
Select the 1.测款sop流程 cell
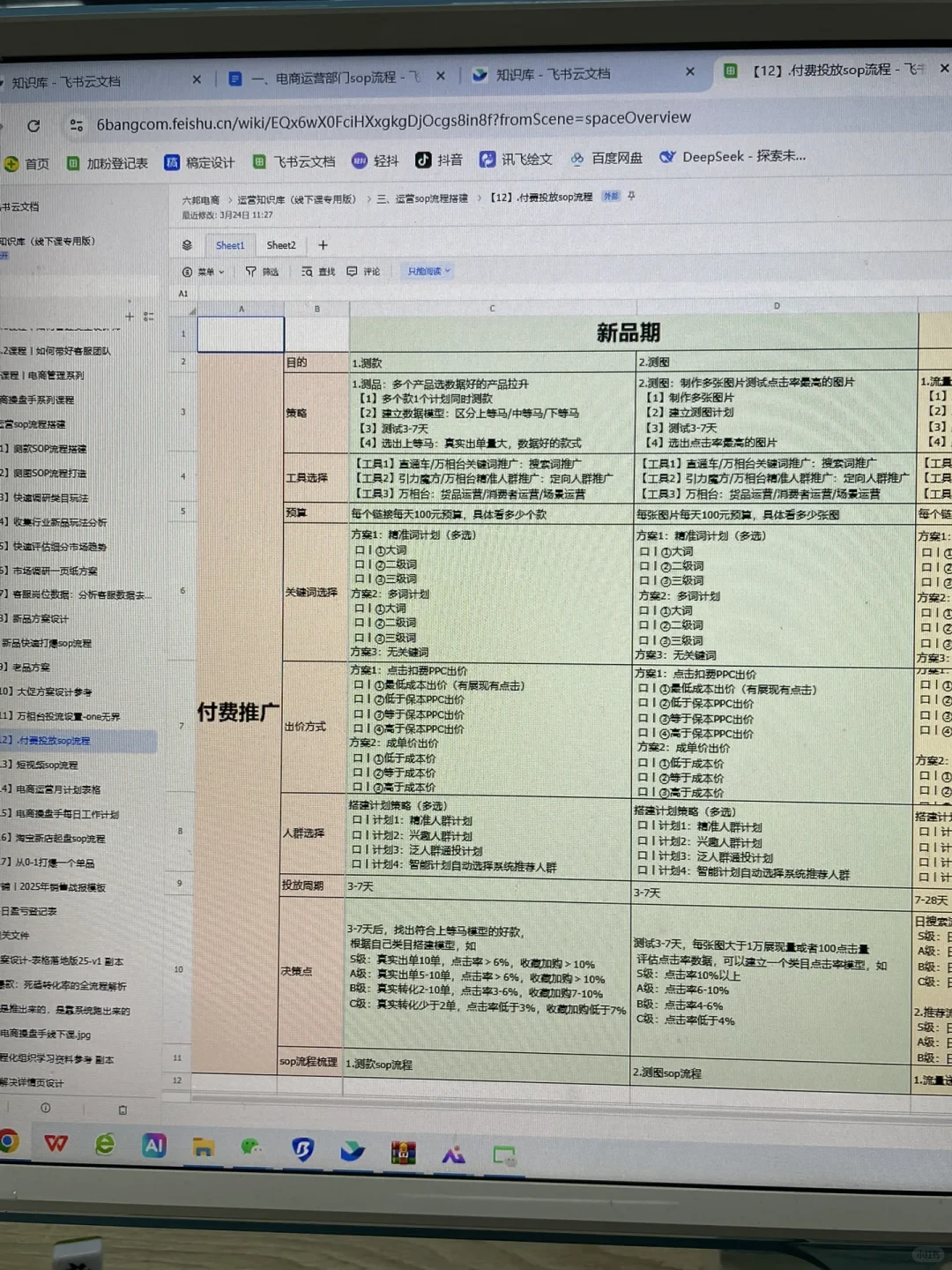487,1065
